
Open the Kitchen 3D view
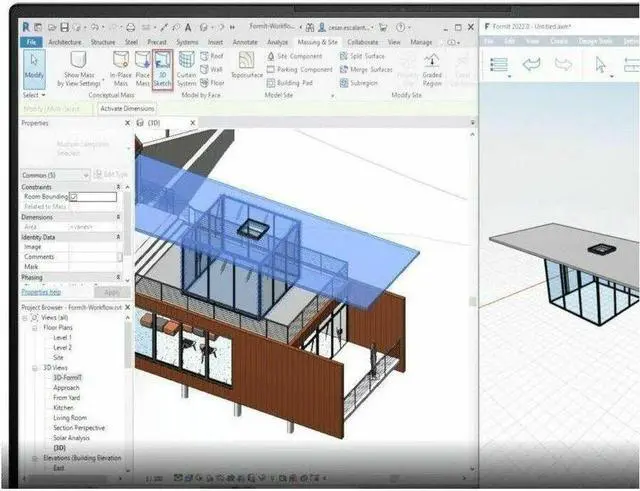point(64,407)
